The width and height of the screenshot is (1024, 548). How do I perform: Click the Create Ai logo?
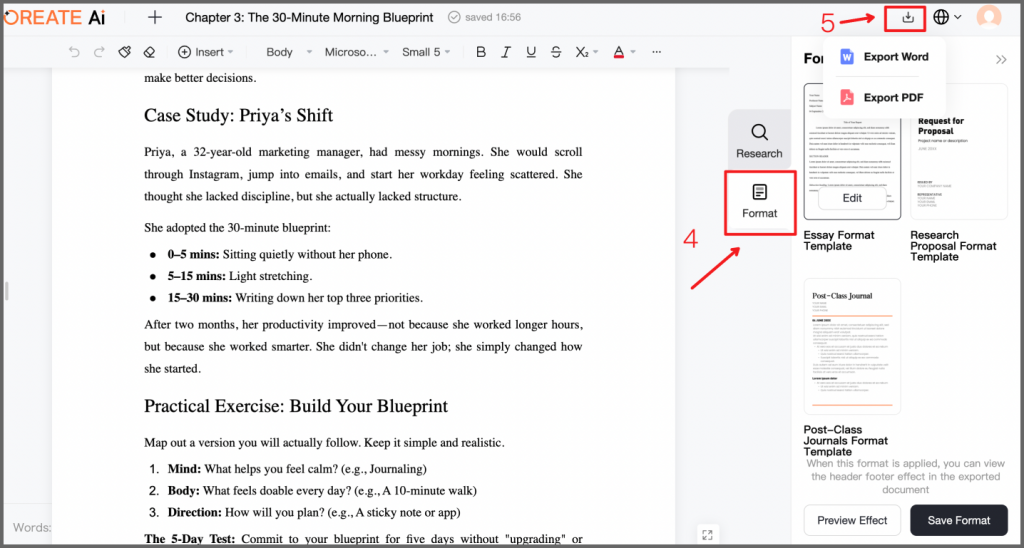(54, 18)
